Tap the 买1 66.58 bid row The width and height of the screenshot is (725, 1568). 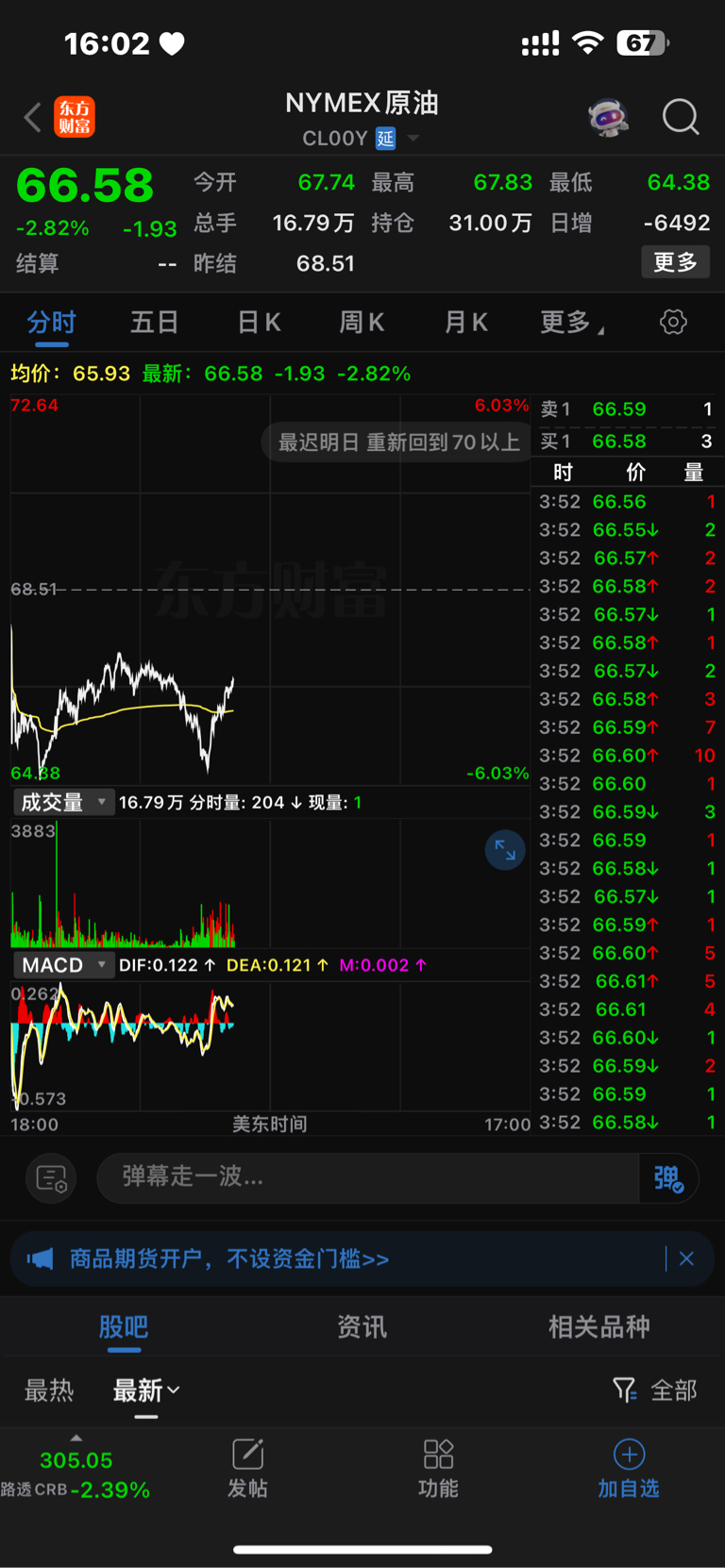(x=627, y=442)
